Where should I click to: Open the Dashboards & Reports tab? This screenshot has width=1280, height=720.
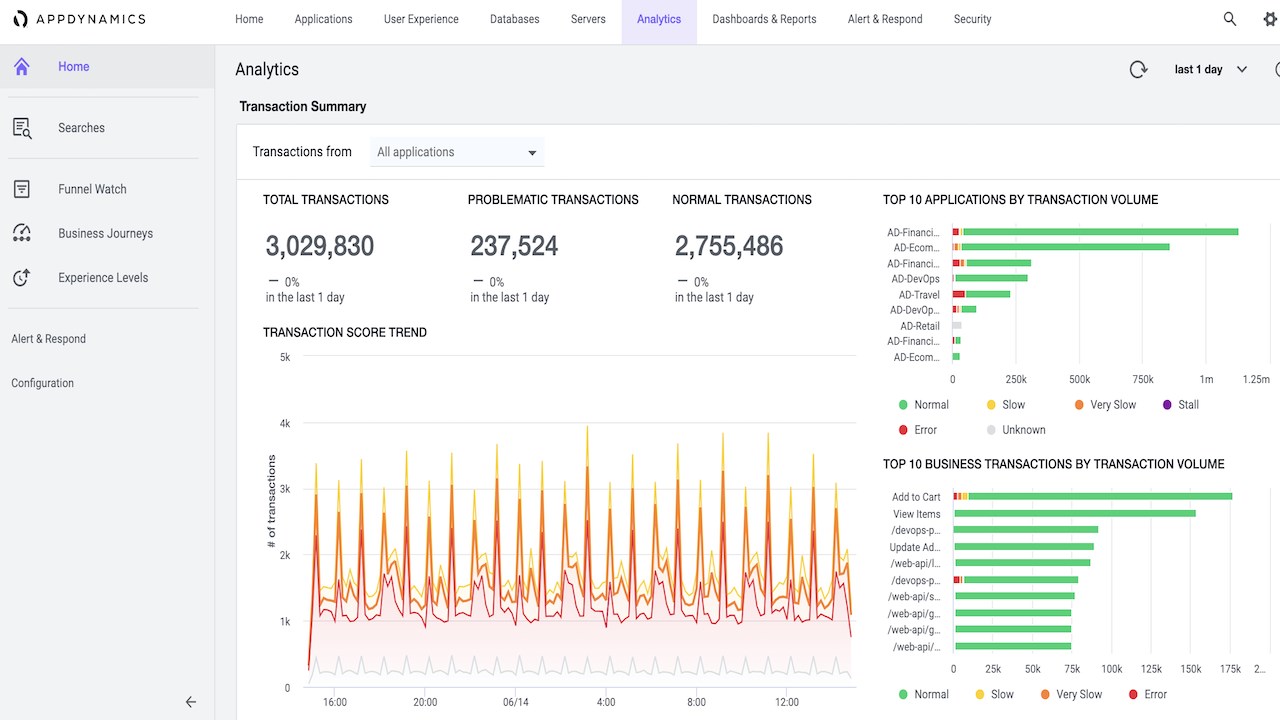tap(764, 19)
